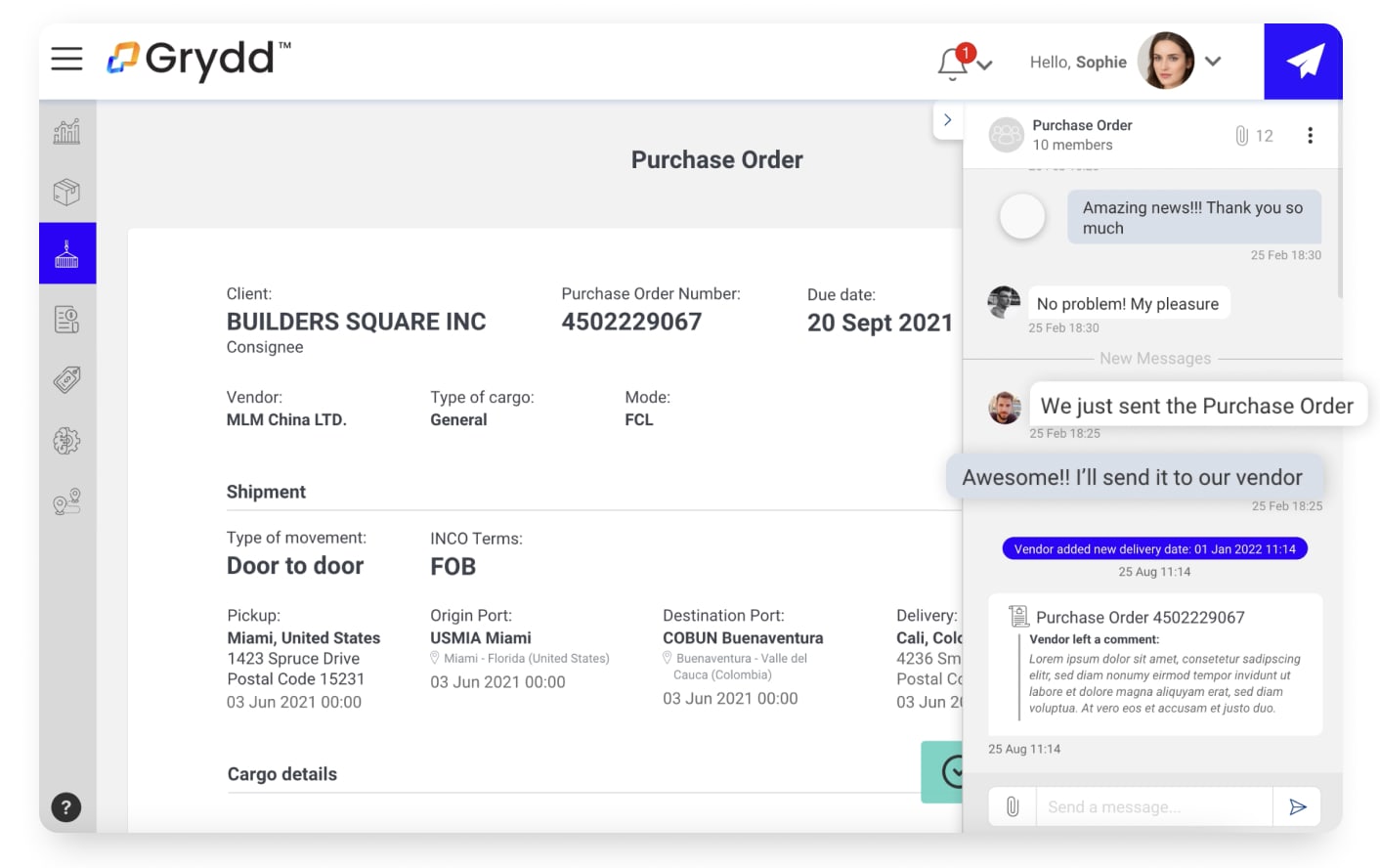Open the invoice document sidebar icon
Viewport: 1380px width, 868px height.
66,319
